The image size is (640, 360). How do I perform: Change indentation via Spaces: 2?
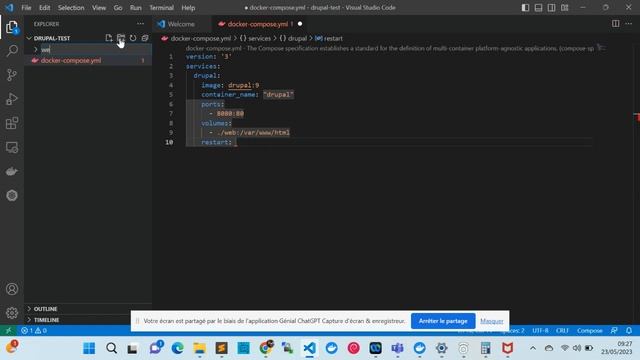tap(513, 331)
